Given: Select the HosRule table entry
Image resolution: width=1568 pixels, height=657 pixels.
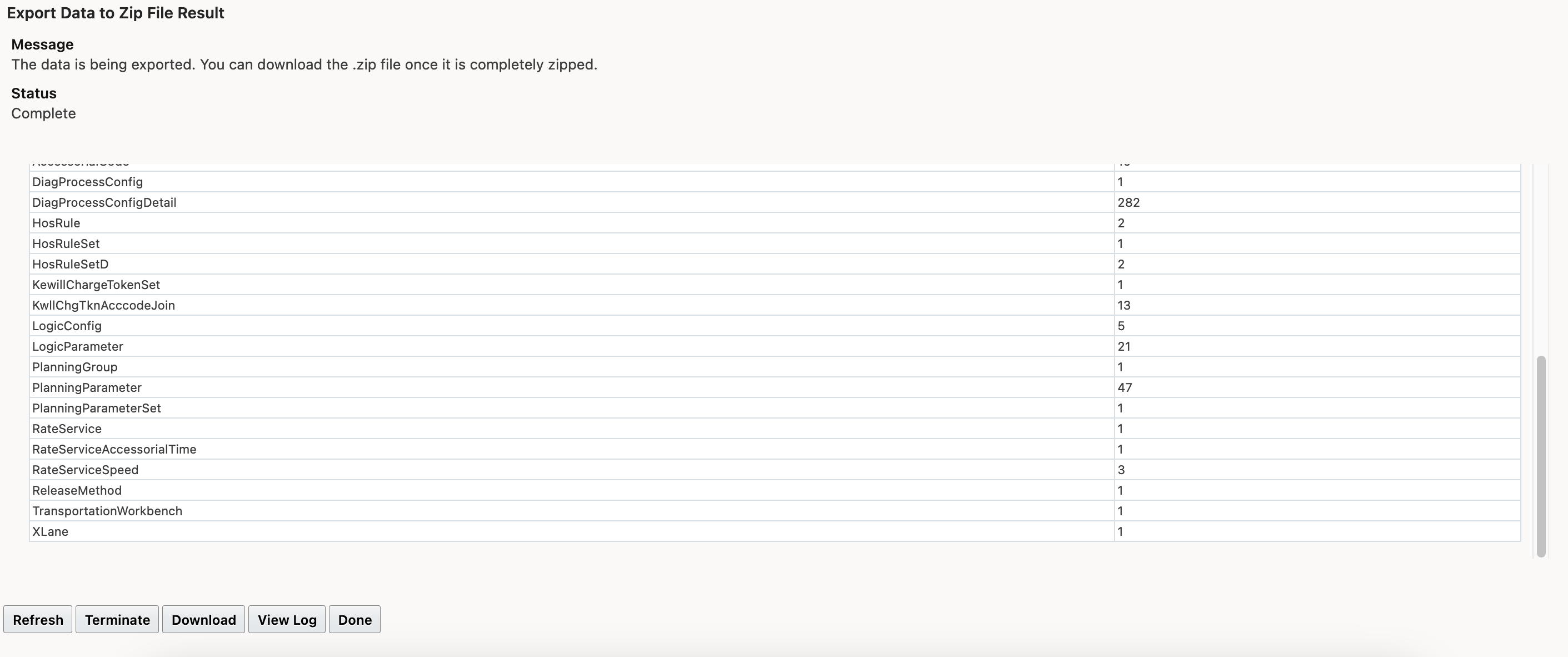Looking at the screenshot, I should coord(775,223).
